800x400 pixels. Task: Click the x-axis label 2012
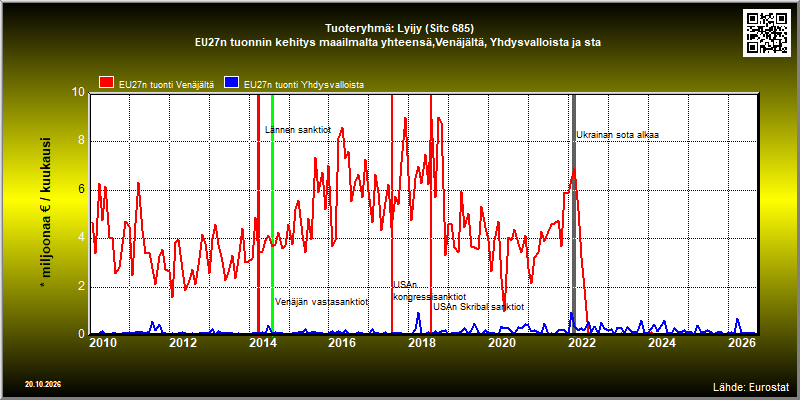click(x=183, y=342)
